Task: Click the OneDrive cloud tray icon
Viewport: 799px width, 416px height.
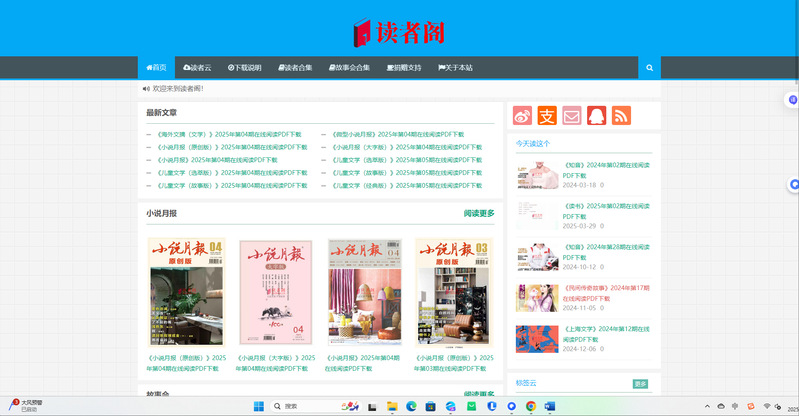Action: tap(721, 406)
